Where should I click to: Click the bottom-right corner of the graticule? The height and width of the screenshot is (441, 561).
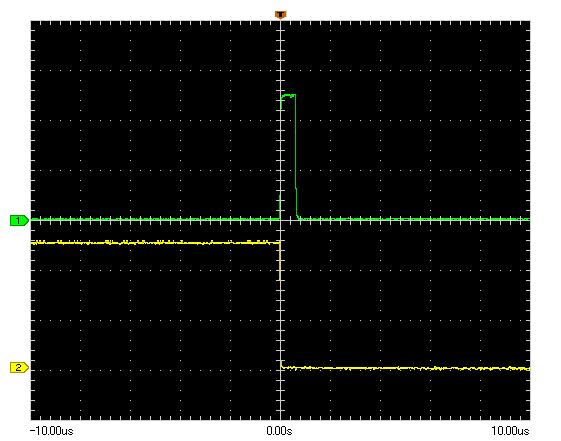530,420
